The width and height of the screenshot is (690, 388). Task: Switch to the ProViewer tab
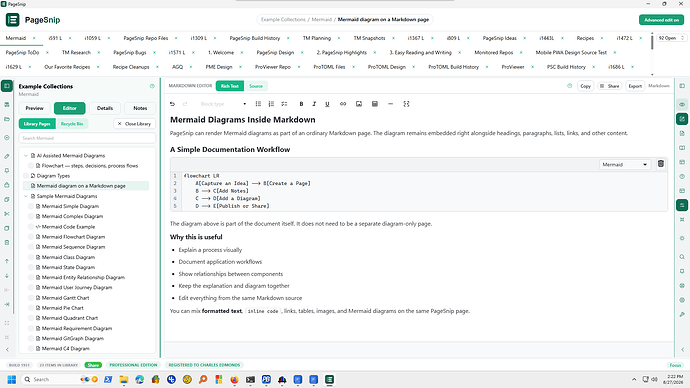[x=513, y=67]
